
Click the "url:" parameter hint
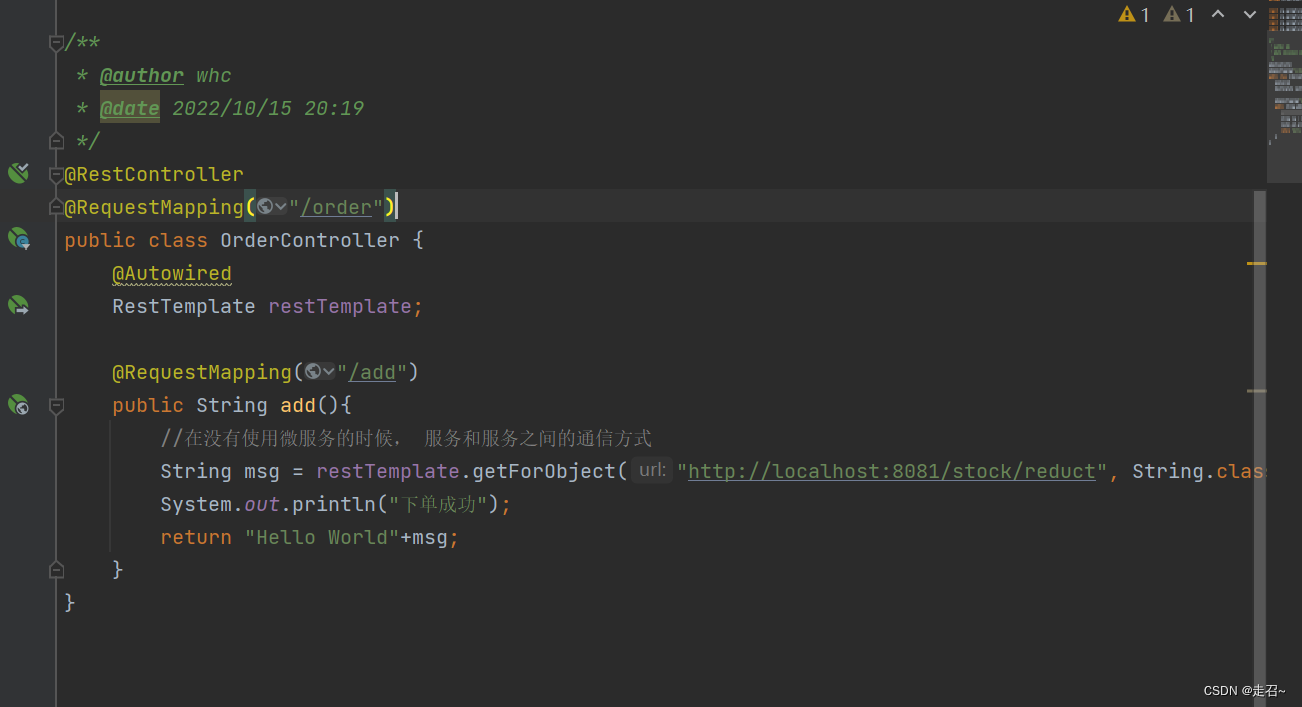pyautogui.click(x=653, y=470)
